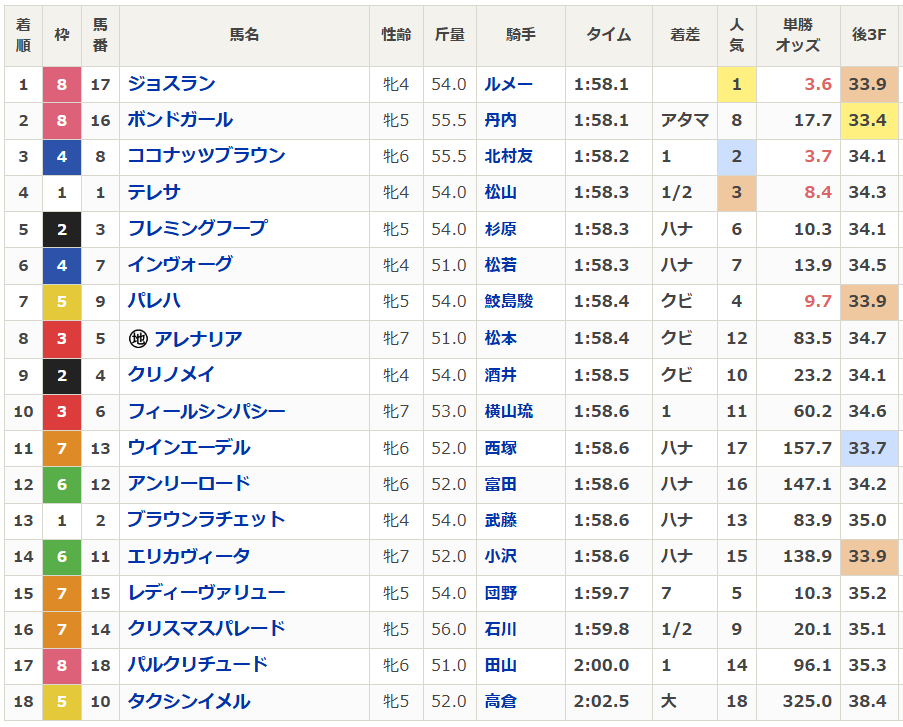Viewport: 903px width, 727px height.
Task: Click yellow 33.4 last-3F cell
Action: [x=869, y=120]
